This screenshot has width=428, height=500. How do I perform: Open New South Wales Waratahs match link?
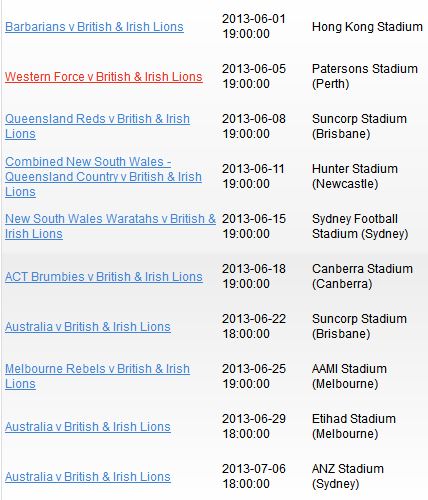tap(110, 226)
